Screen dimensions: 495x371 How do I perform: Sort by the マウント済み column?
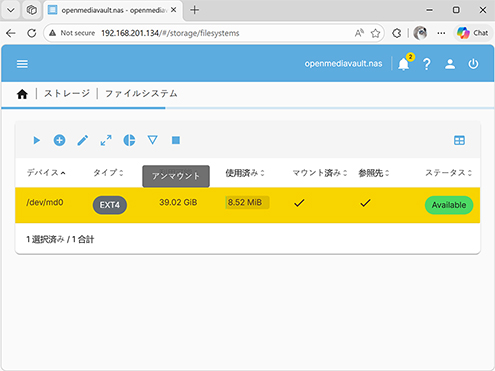click(320, 173)
